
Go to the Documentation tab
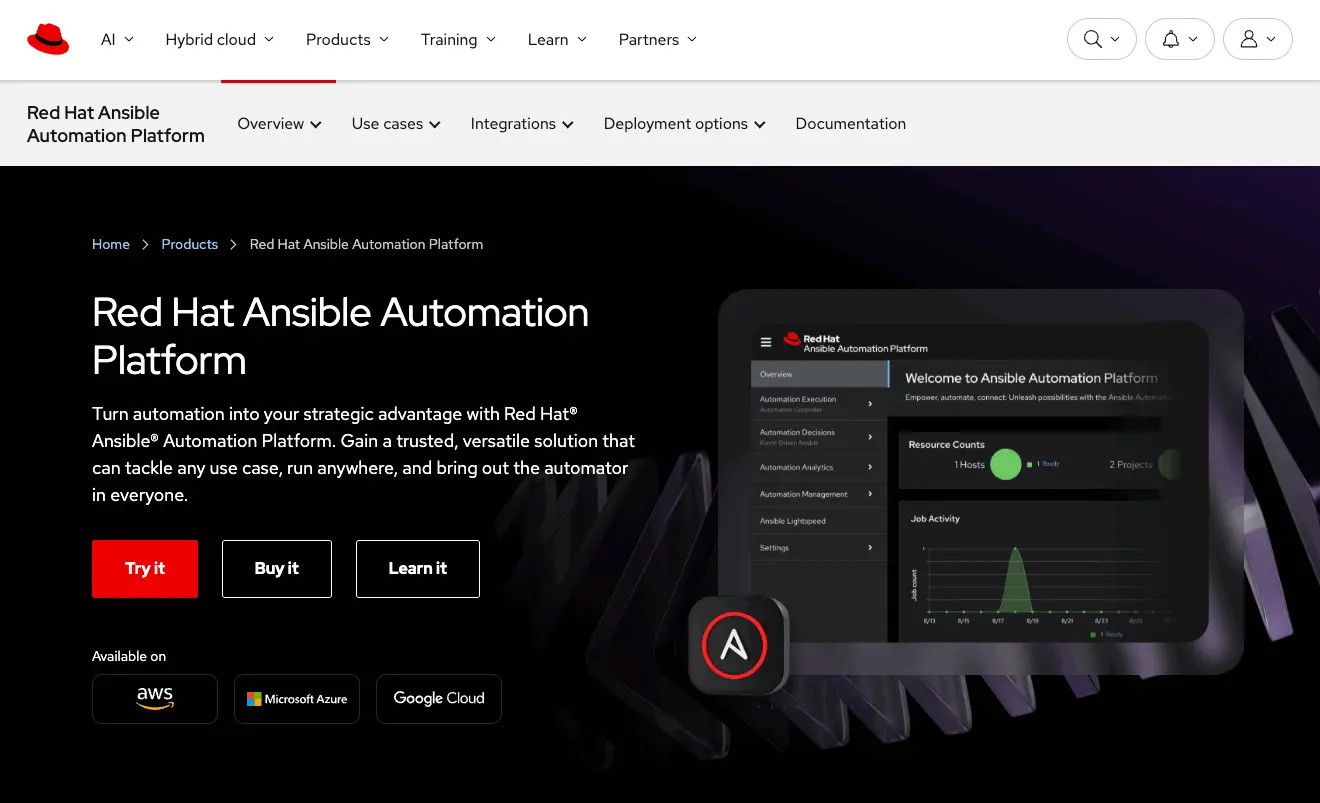(851, 124)
